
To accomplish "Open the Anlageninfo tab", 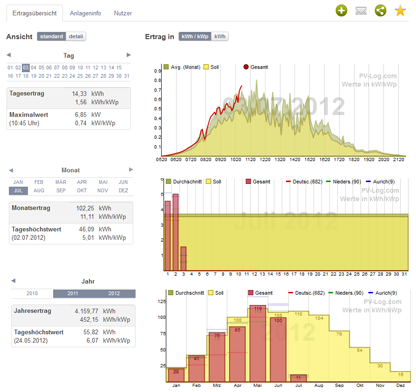I will [85, 13].
